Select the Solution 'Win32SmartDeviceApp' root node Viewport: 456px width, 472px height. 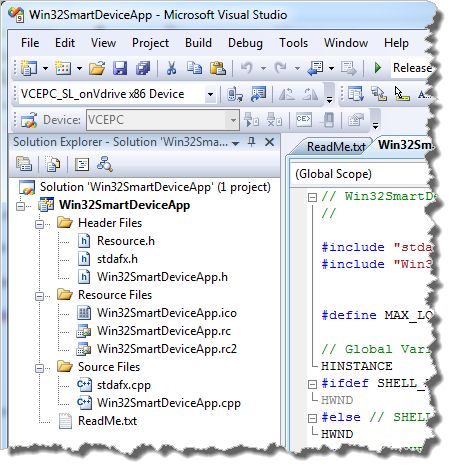tap(155, 187)
